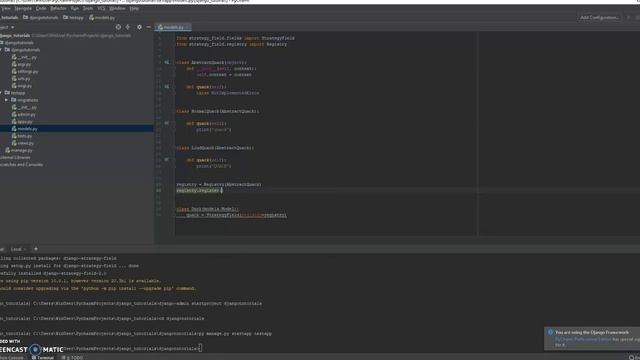This screenshot has width=640, height=360.
Task: Open the Code menu
Action: 41,8
